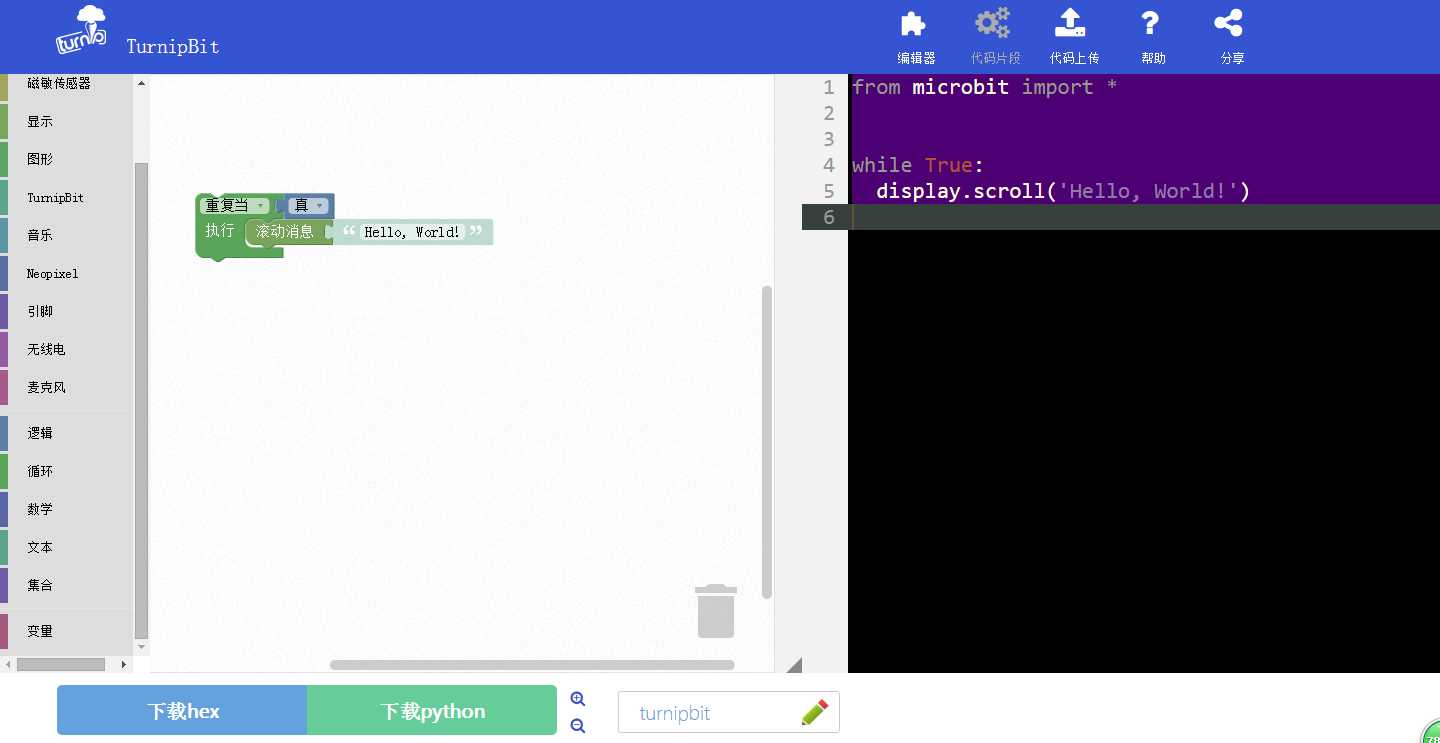This screenshot has width=1440, height=743.
Task: Click the workspace horizontal scrollbar
Action: (532, 665)
